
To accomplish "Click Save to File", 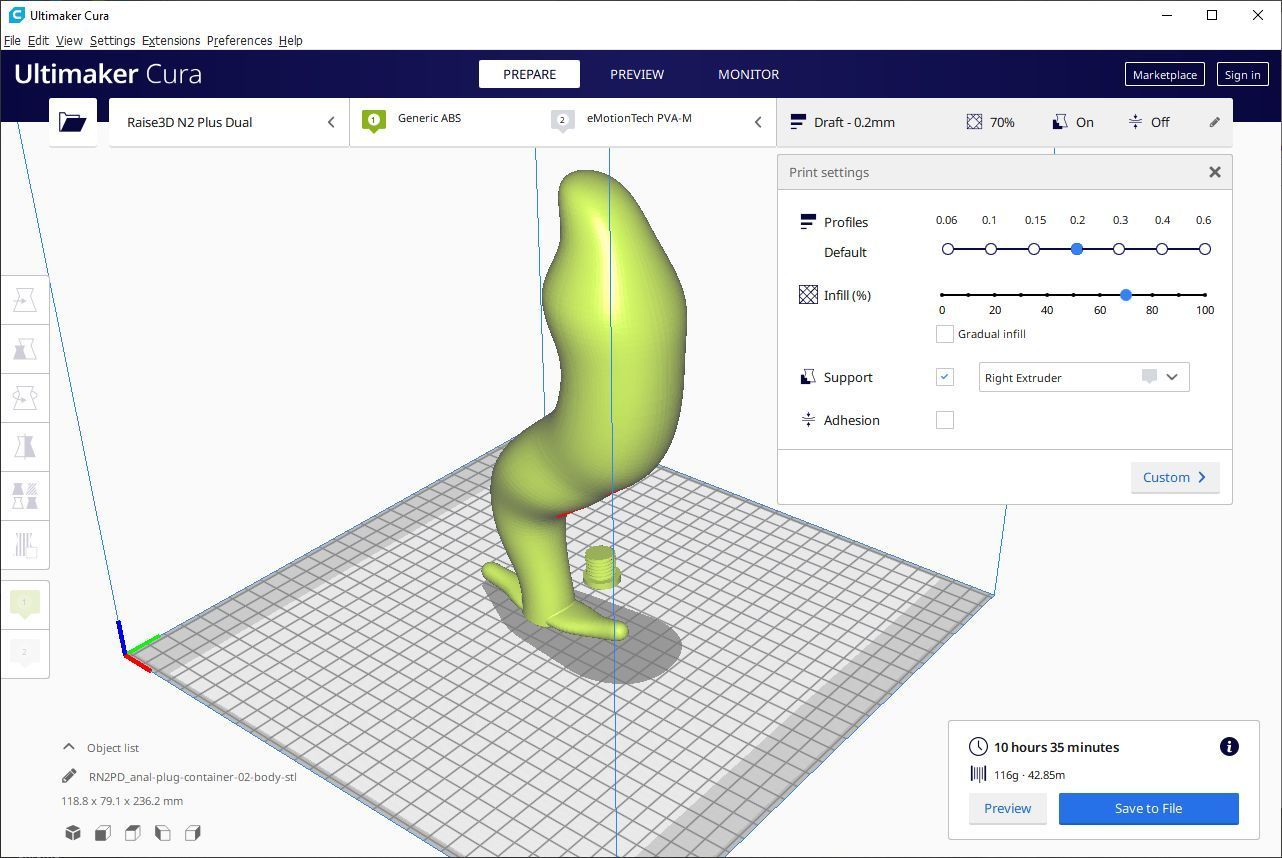I will point(1148,808).
